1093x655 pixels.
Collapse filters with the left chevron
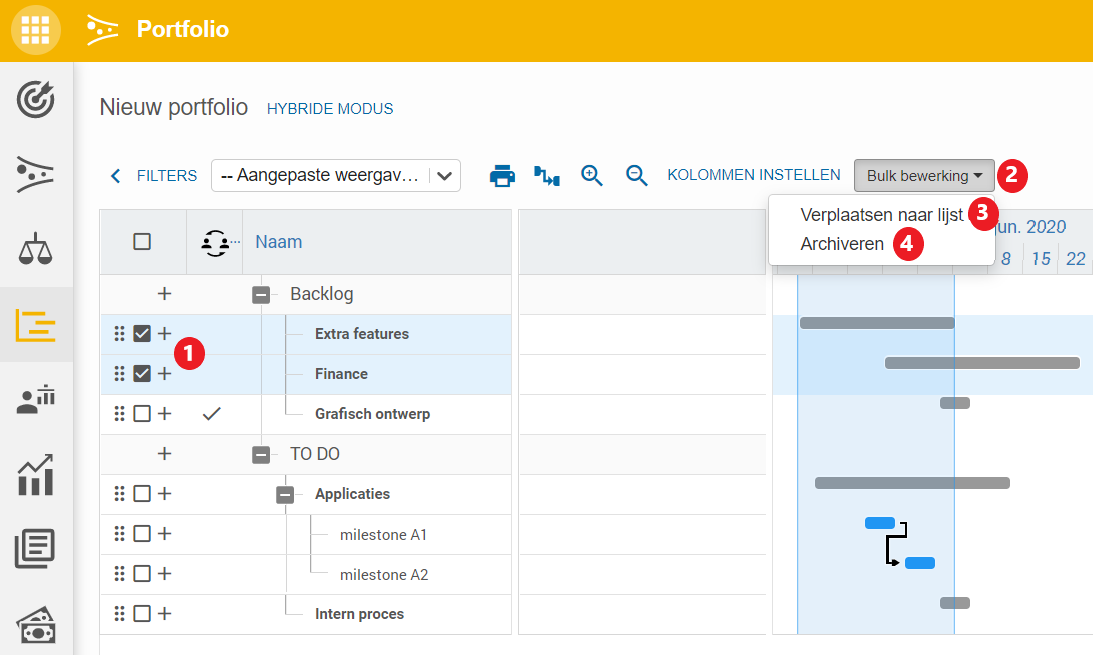click(x=116, y=176)
